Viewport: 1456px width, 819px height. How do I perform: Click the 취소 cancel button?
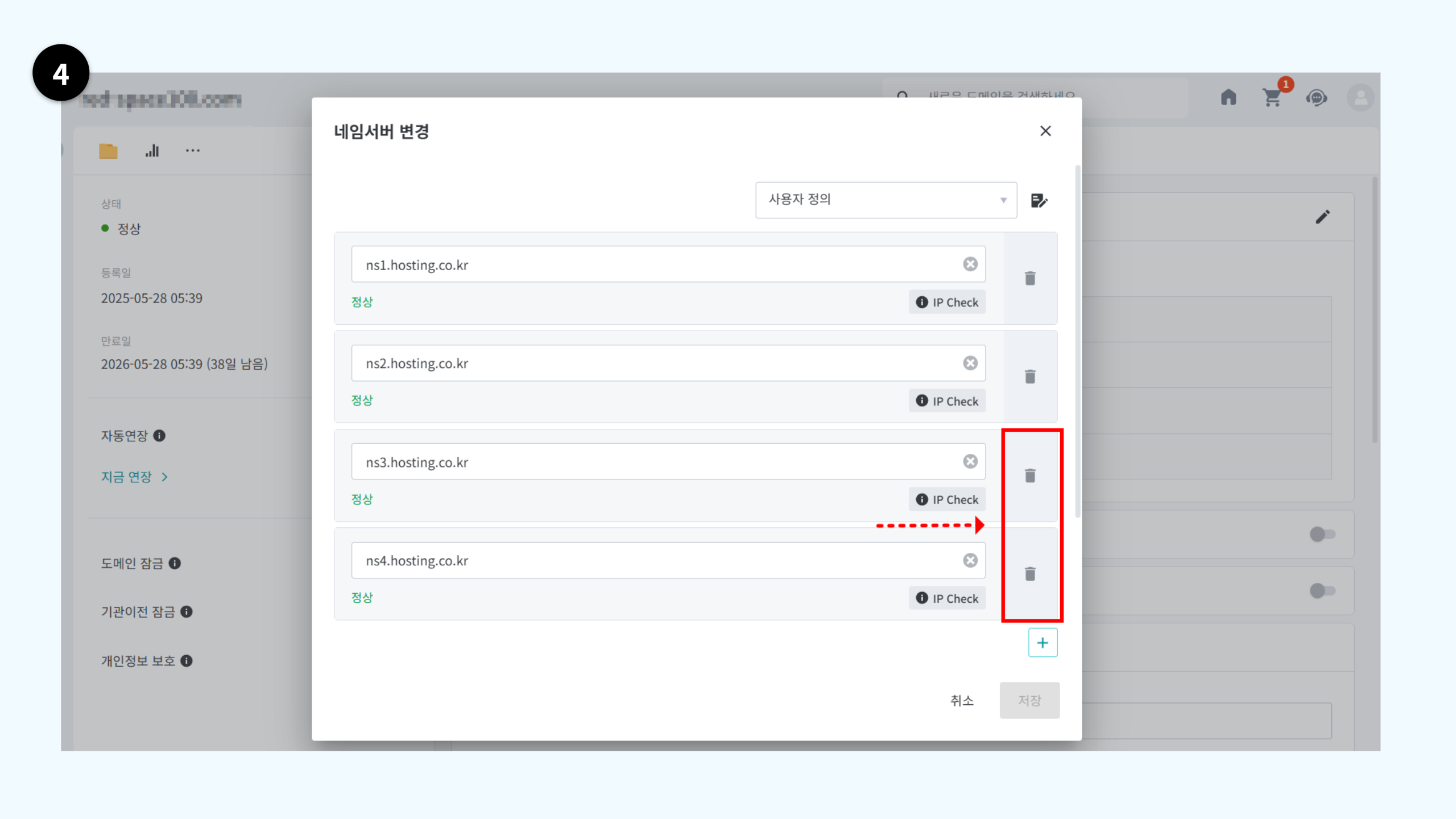click(962, 700)
